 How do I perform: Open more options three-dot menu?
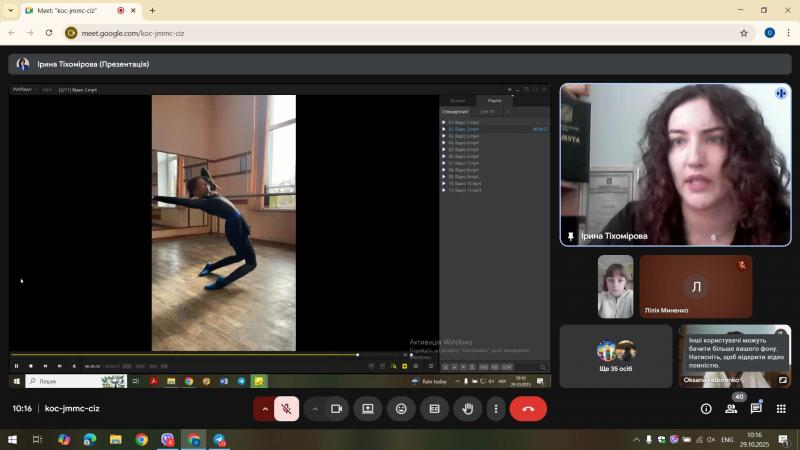[495, 409]
